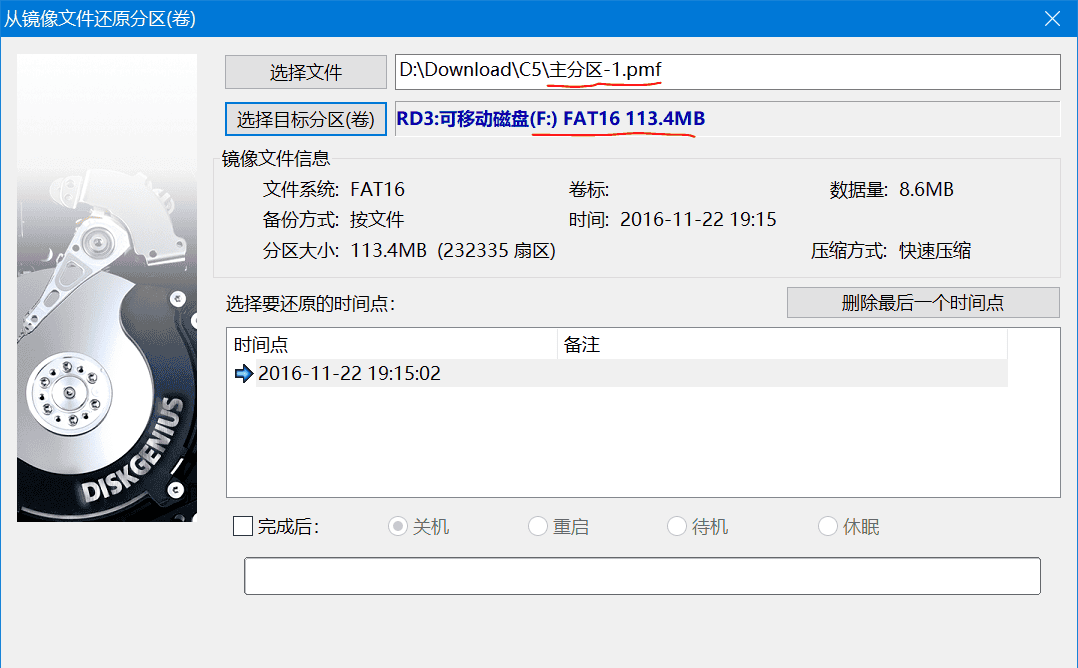Click the RD3 target partition field
Viewport: 1078px width, 668px height.
point(727,119)
